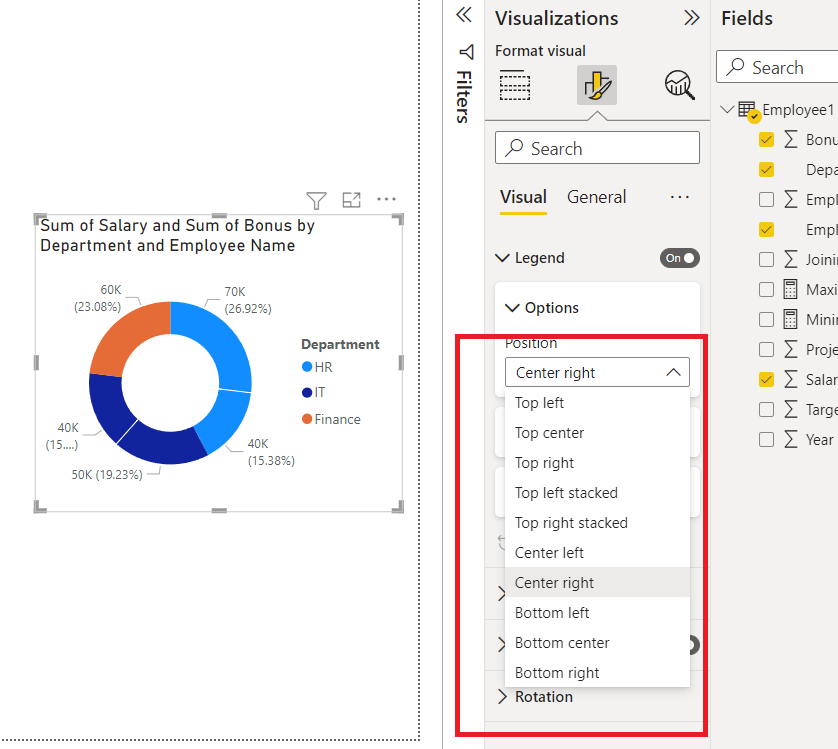Viewport: 838px width, 749px height.
Task: Toggle the Legend On switch
Action: pos(679,258)
